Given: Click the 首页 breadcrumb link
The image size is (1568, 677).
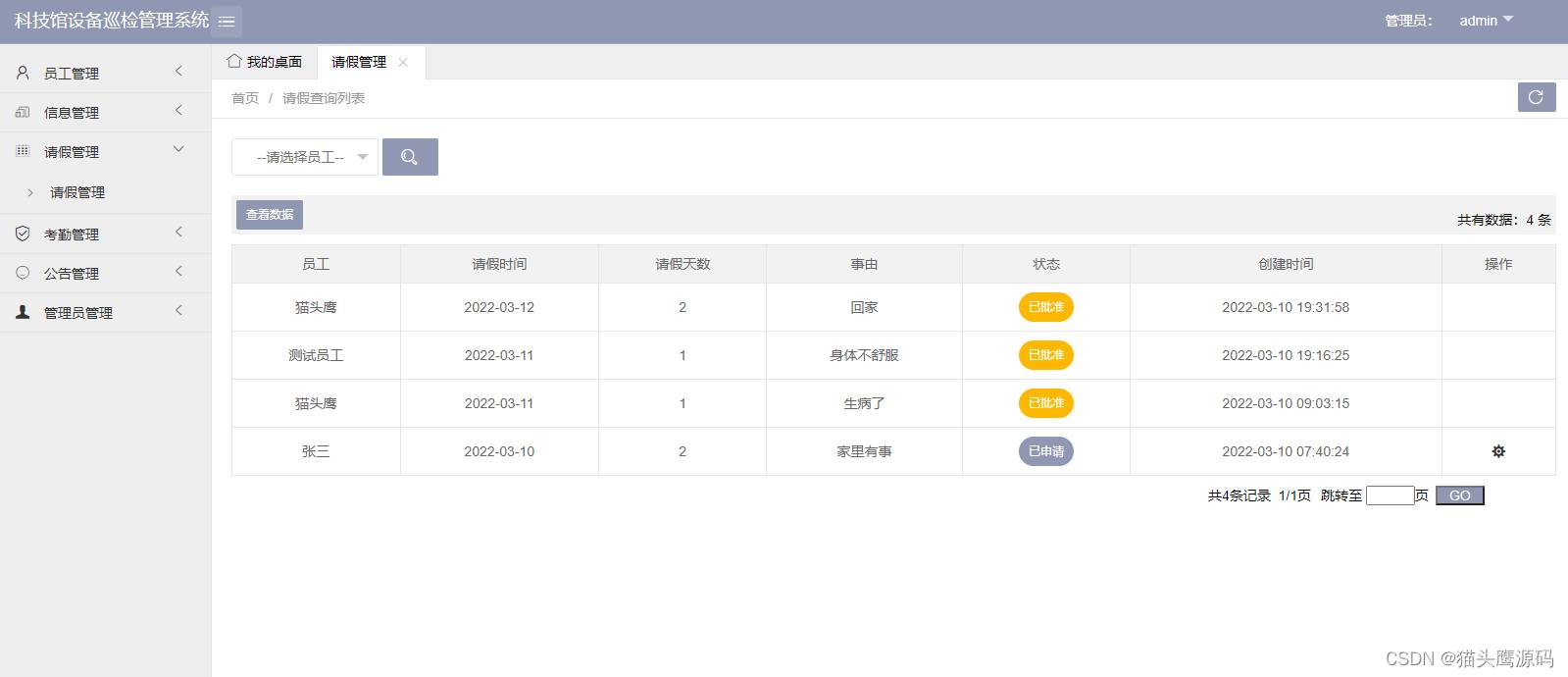Looking at the screenshot, I should [245, 98].
